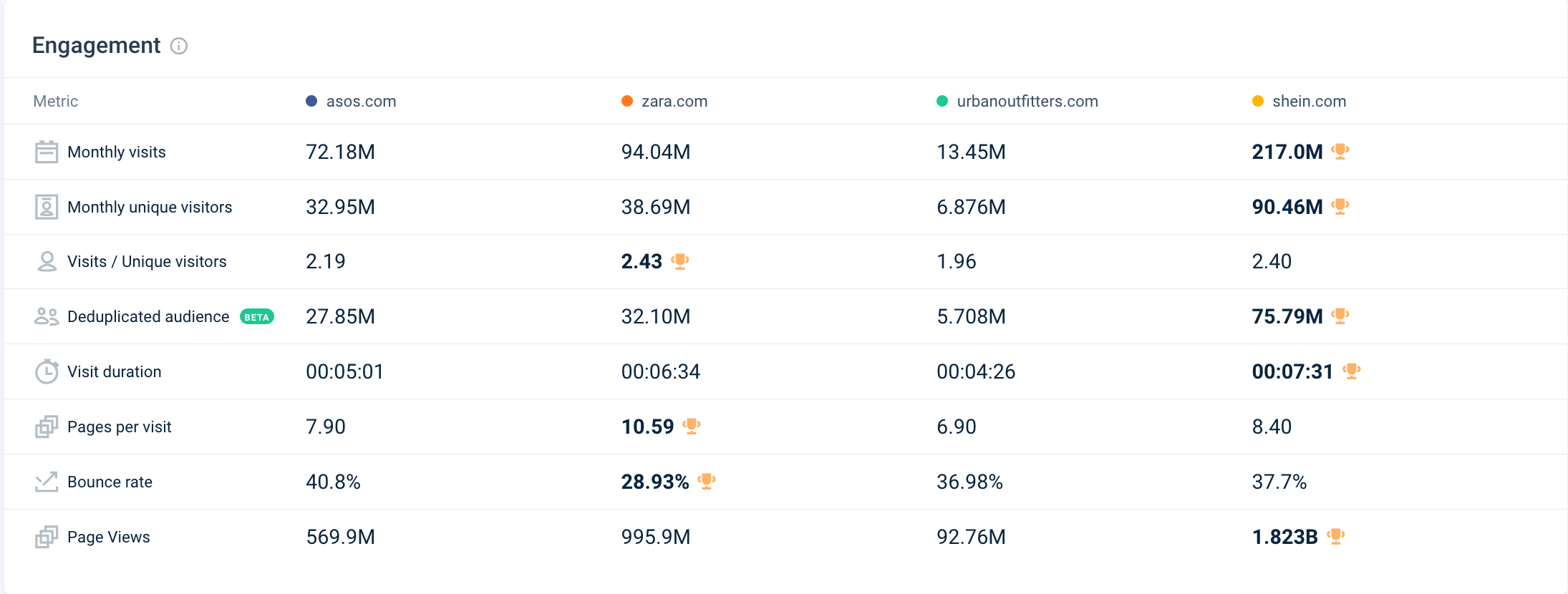Select the Monthly visits row label
The height and width of the screenshot is (594, 1568).
(117, 152)
